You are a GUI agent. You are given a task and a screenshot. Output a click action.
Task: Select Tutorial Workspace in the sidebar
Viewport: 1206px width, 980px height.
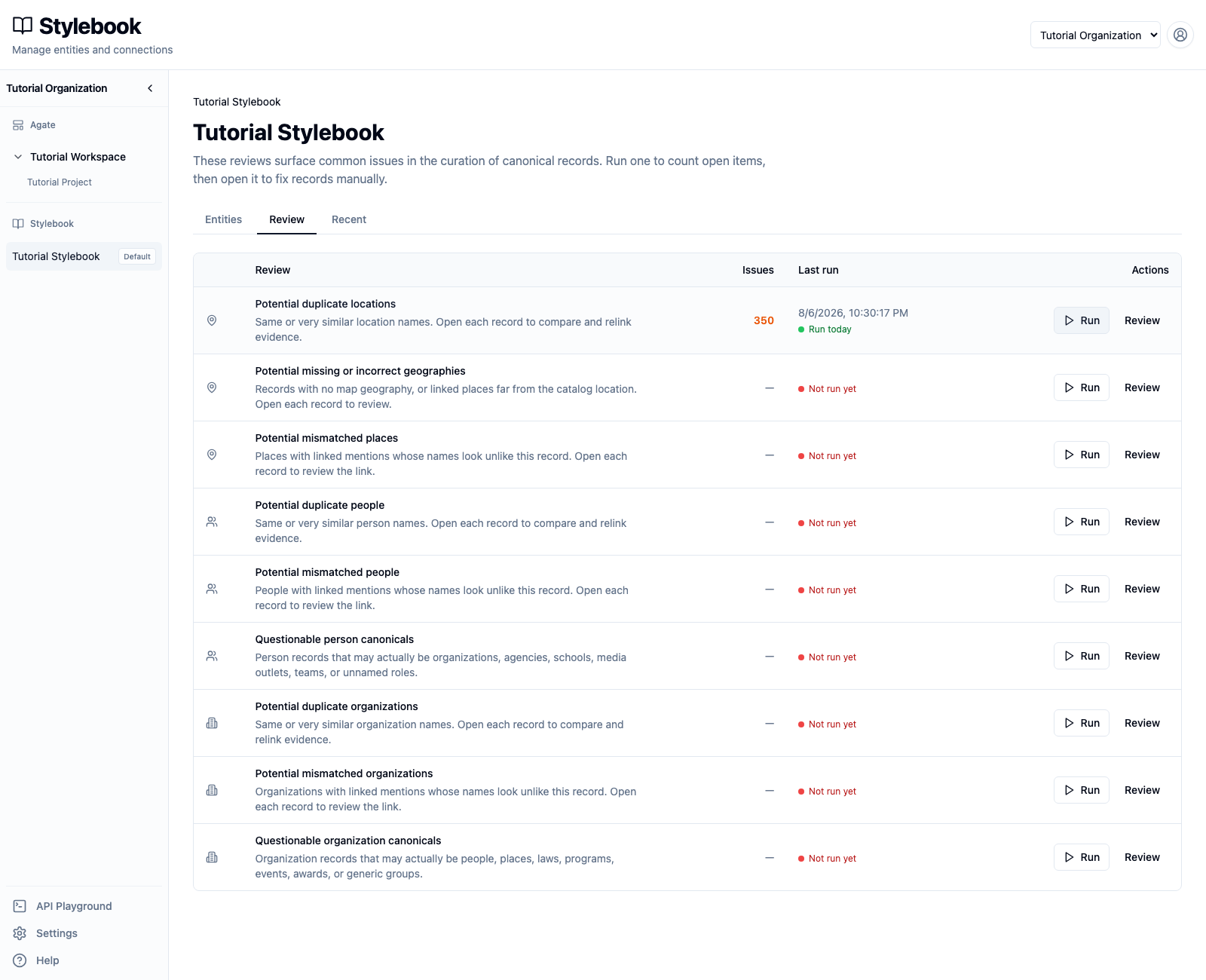point(78,157)
